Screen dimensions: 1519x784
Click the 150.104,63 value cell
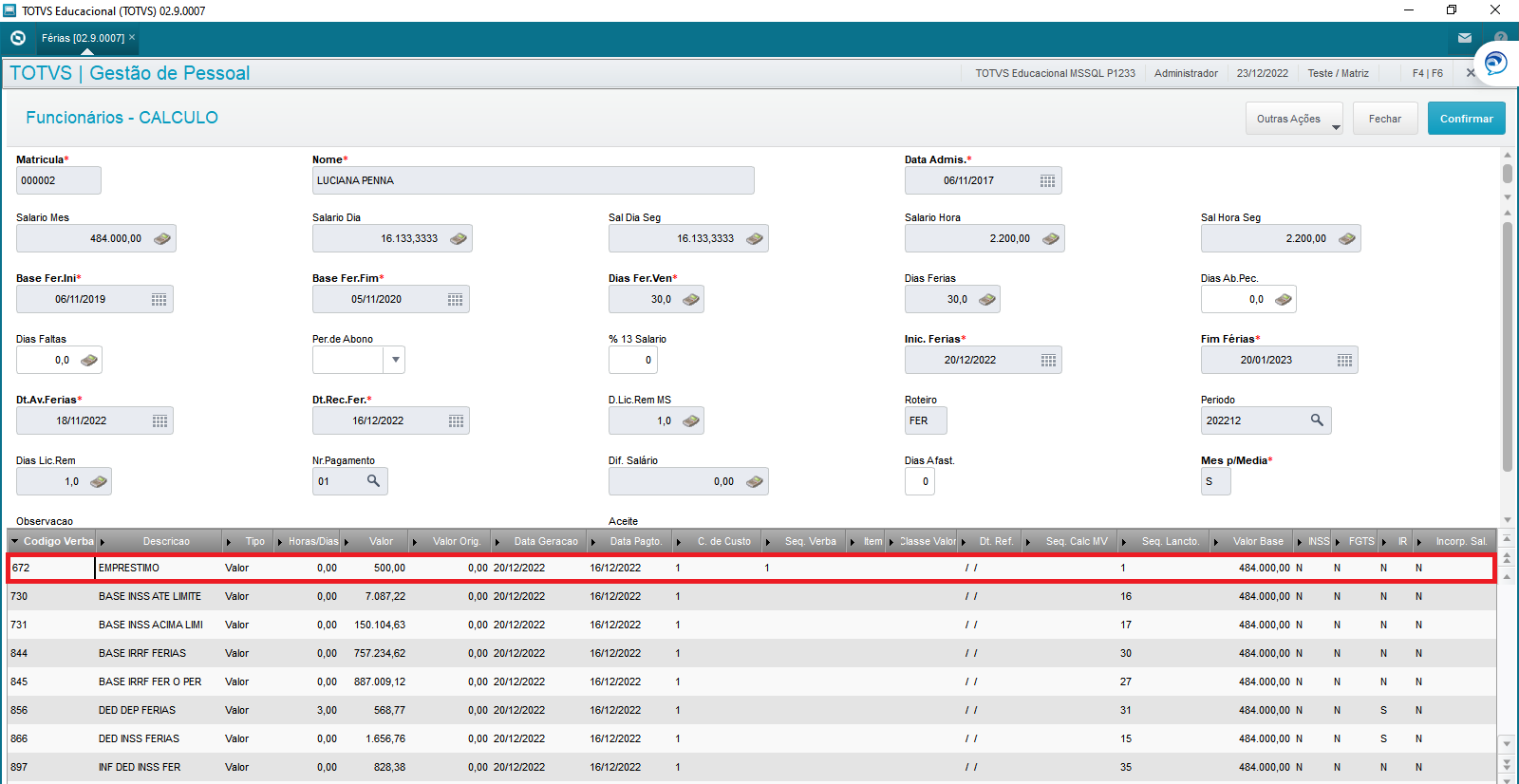(x=380, y=625)
